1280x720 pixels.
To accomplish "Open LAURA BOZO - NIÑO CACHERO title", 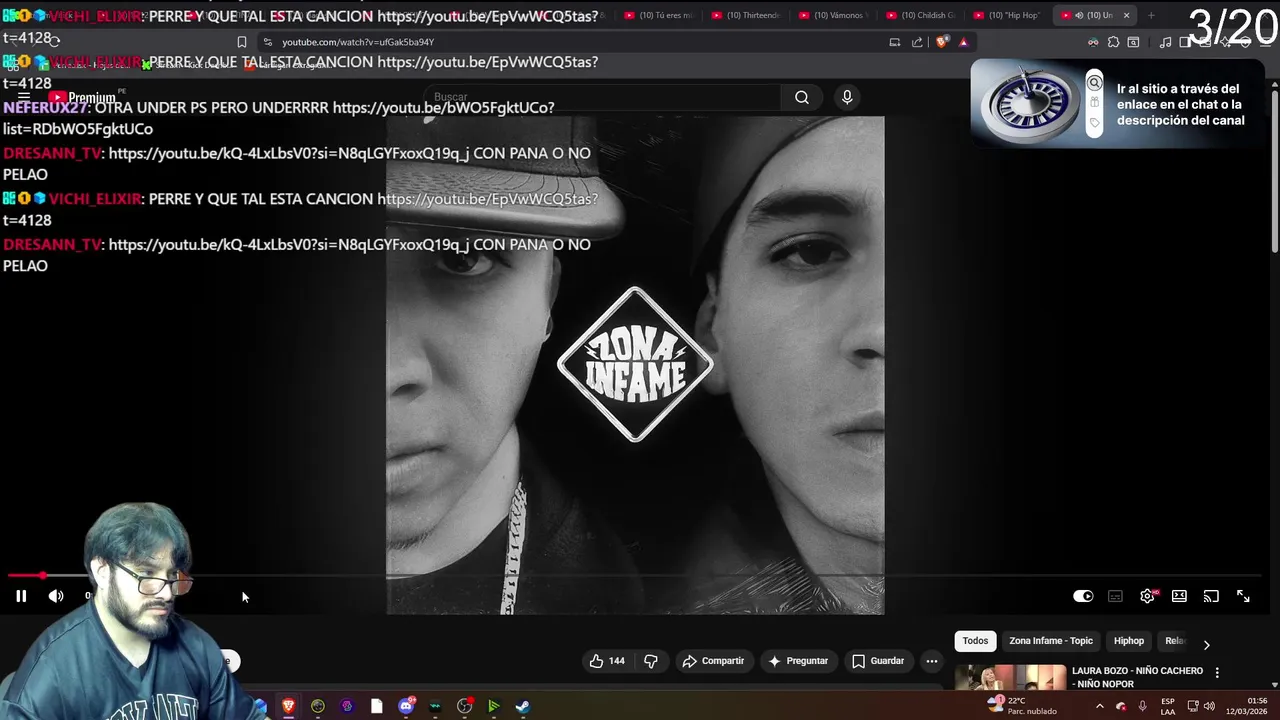I will coord(1137,677).
